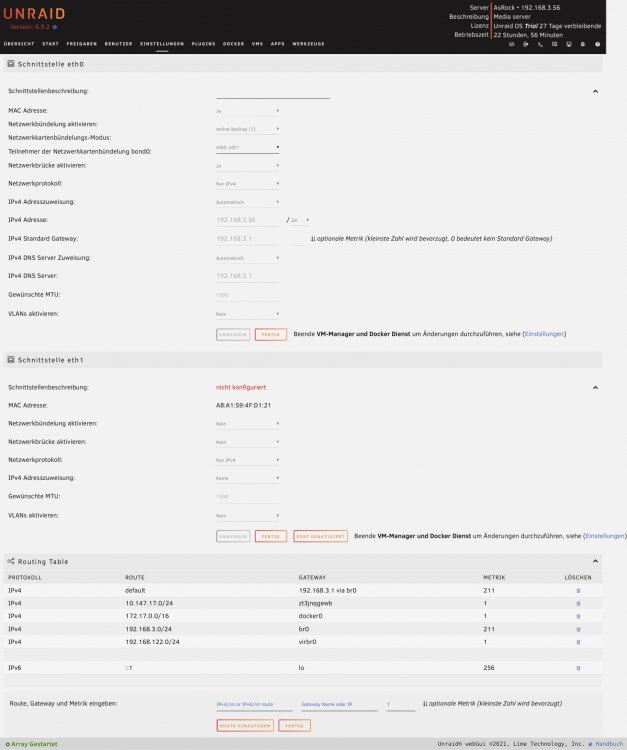The height and width of the screenshot is (750, 627).
Task: Collapse the Routing Table section
Action: [595, 561]
